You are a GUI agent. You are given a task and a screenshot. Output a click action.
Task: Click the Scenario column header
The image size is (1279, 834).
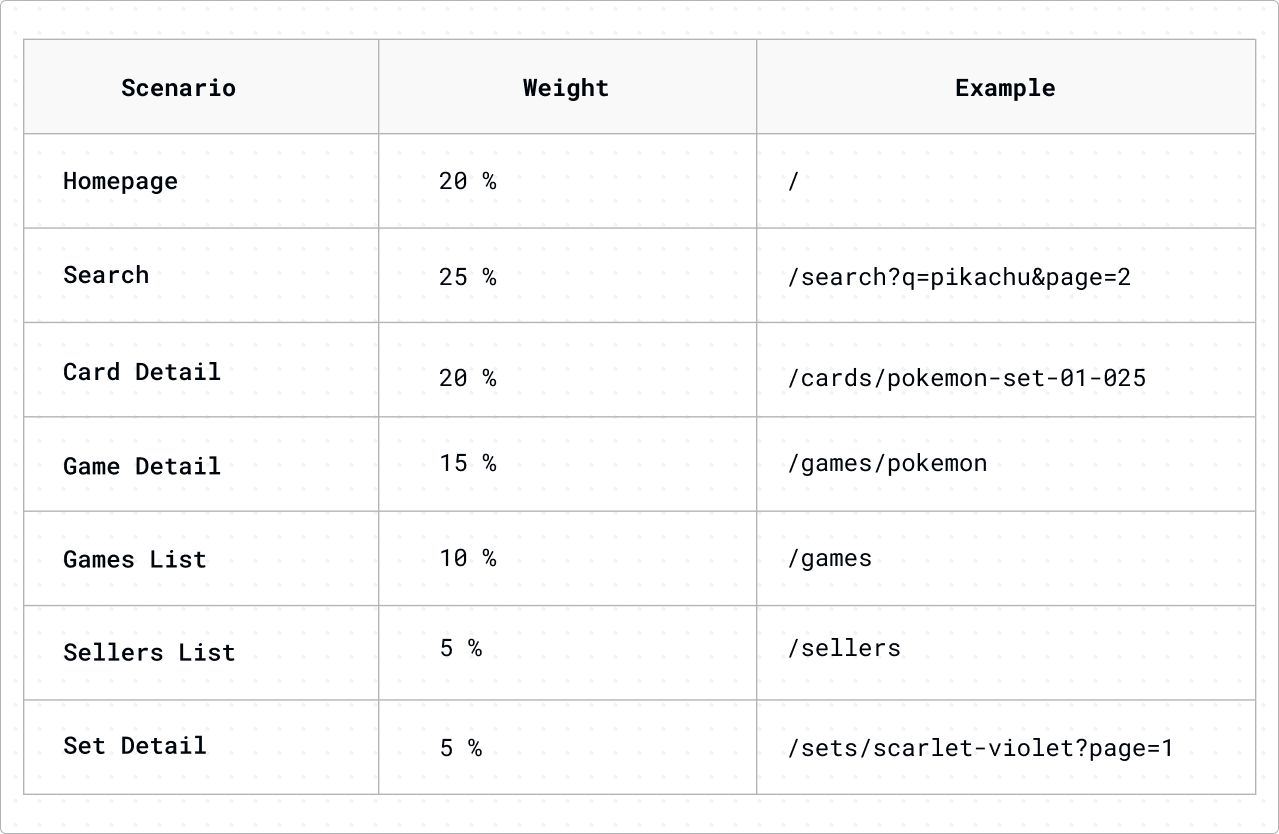(178, 88)
